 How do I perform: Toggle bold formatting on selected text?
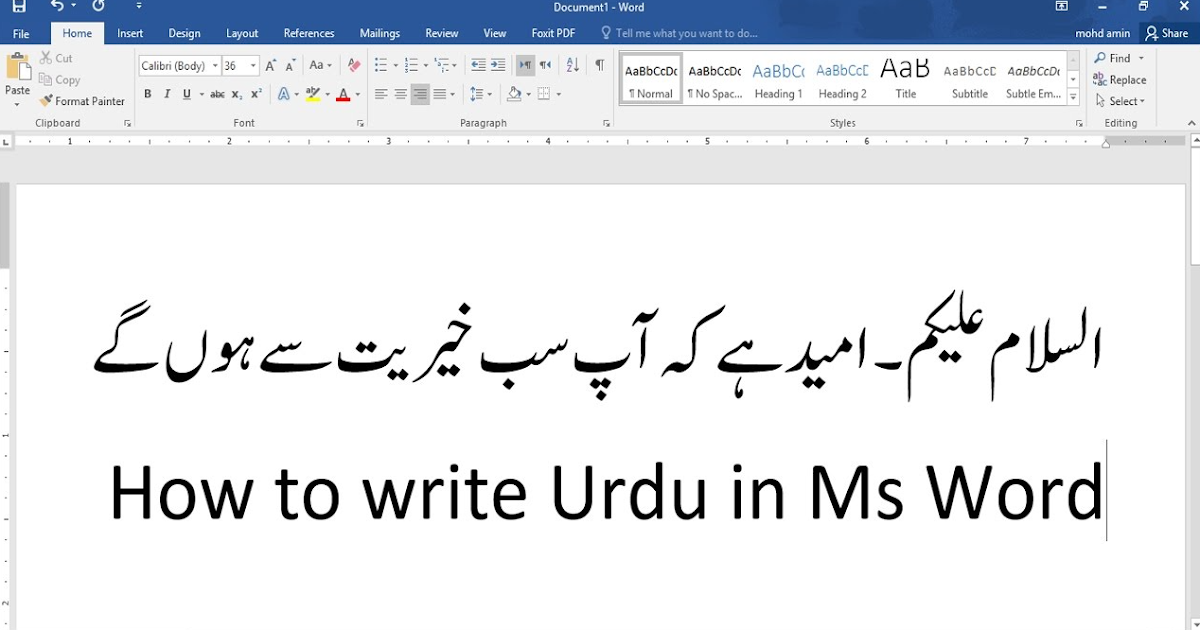(x=147, y=93)
